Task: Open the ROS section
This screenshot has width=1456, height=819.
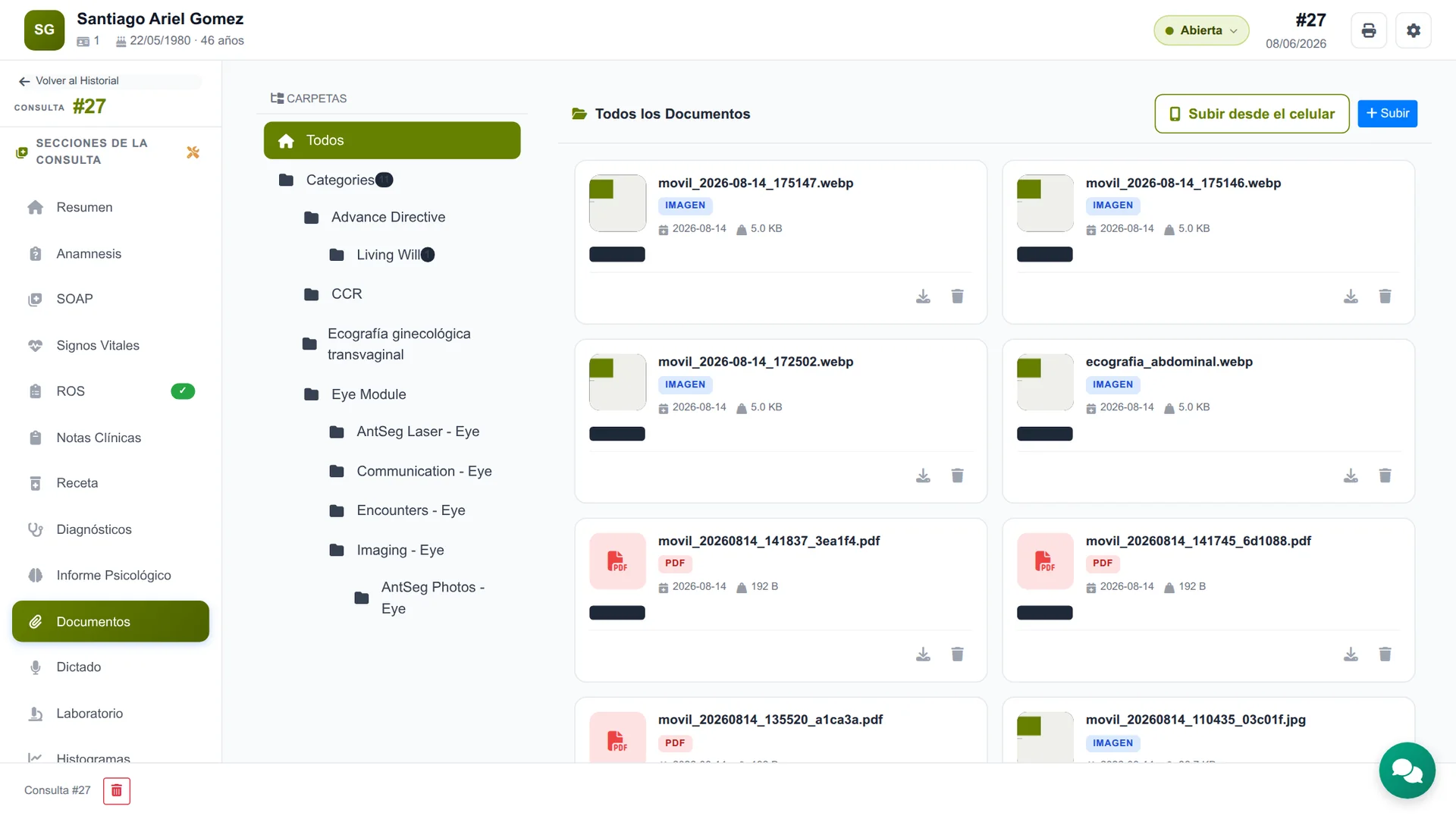Action: click(110, 391)
